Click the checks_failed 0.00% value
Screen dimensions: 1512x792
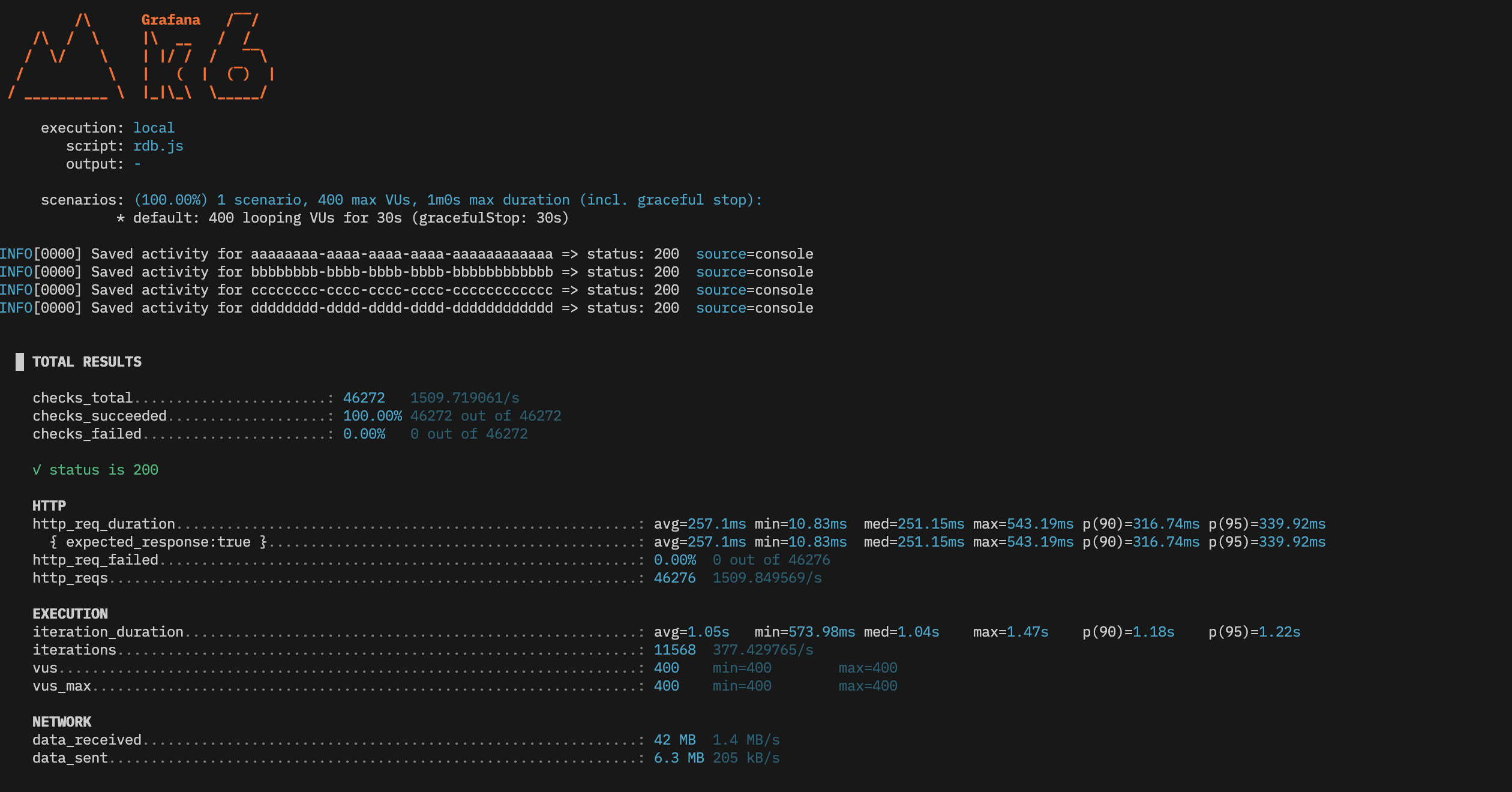coord(364,434)
